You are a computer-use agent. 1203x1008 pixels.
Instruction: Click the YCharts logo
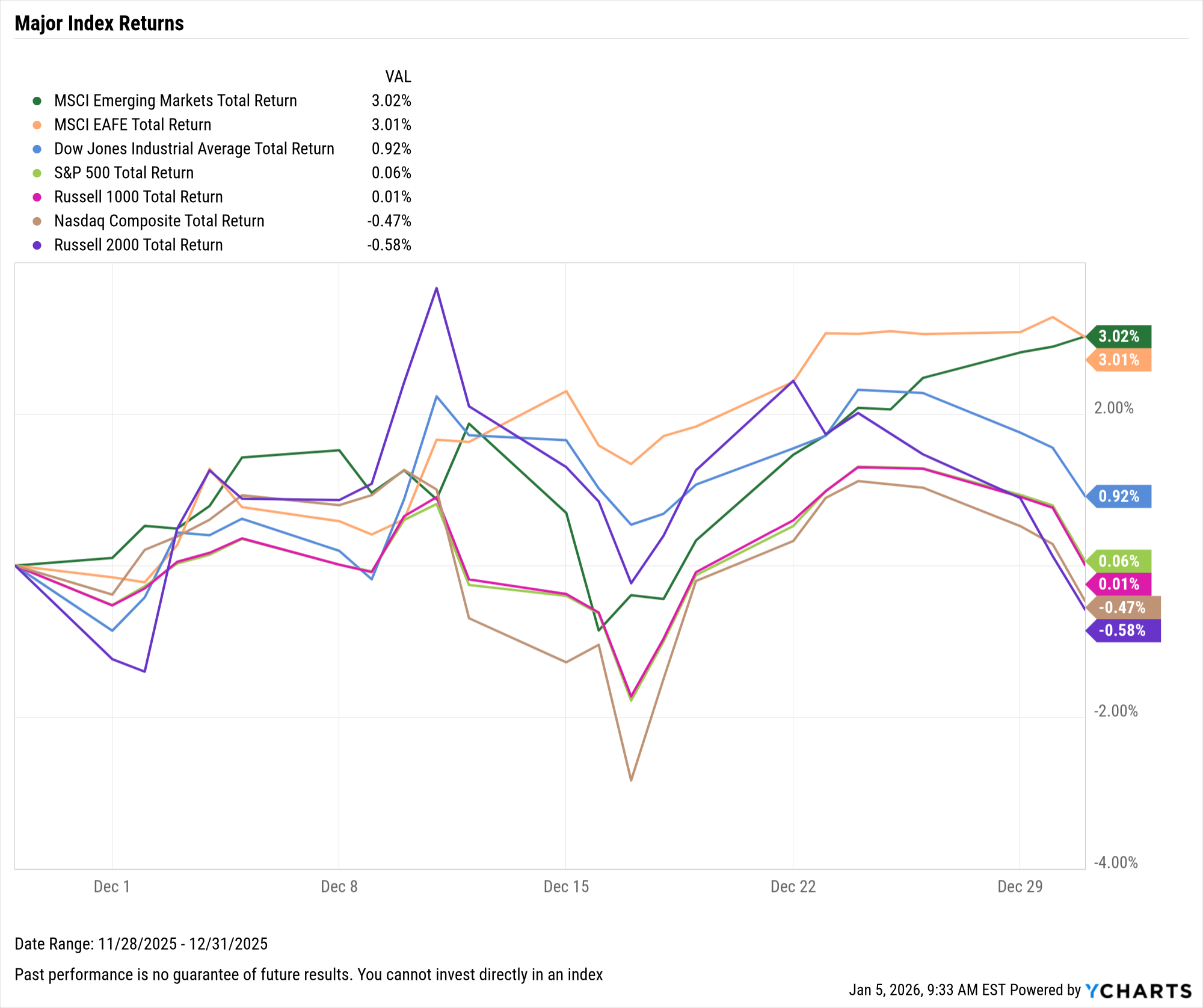click(x=1138, y=991)
